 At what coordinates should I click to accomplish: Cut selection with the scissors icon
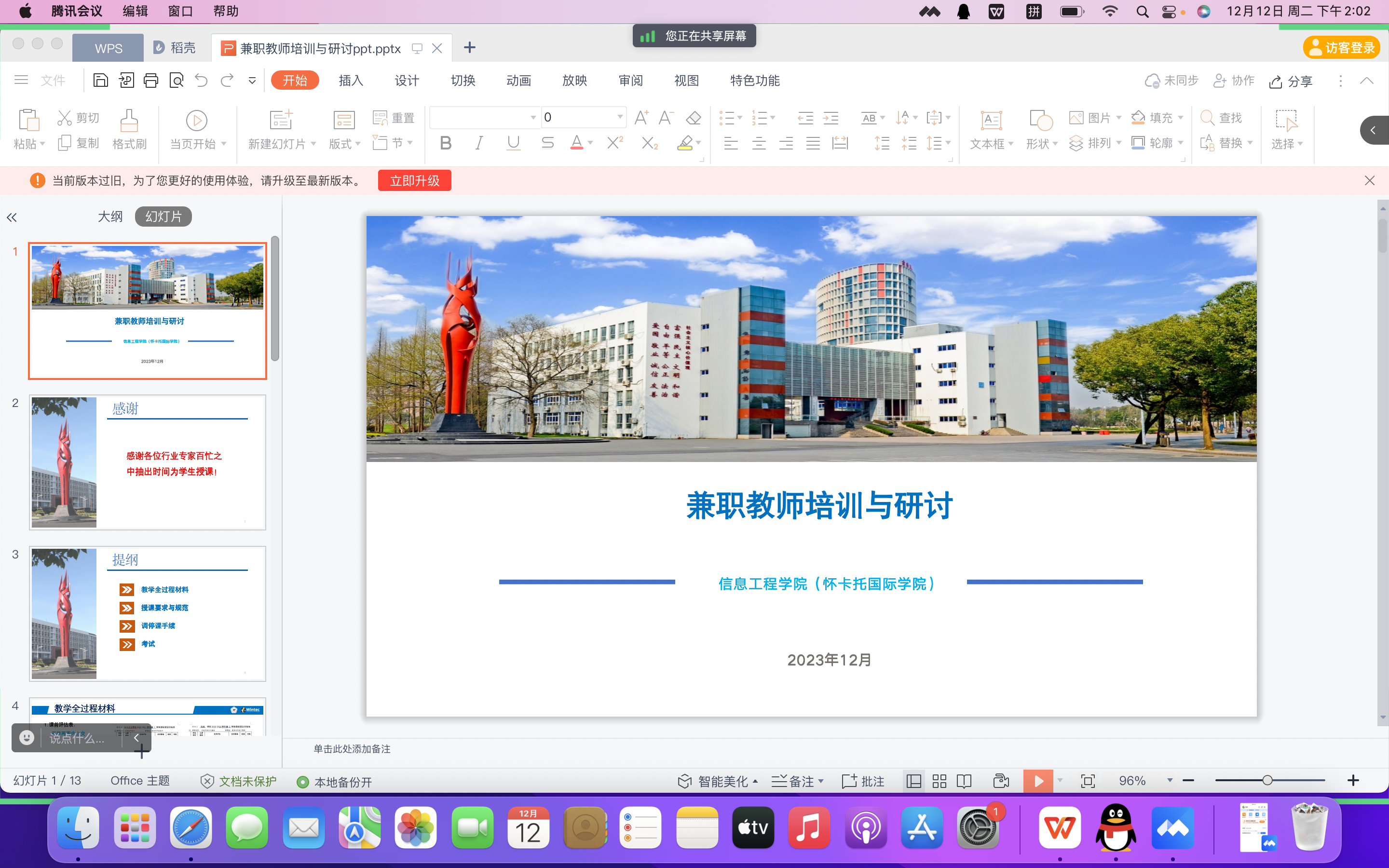(64, 118)
